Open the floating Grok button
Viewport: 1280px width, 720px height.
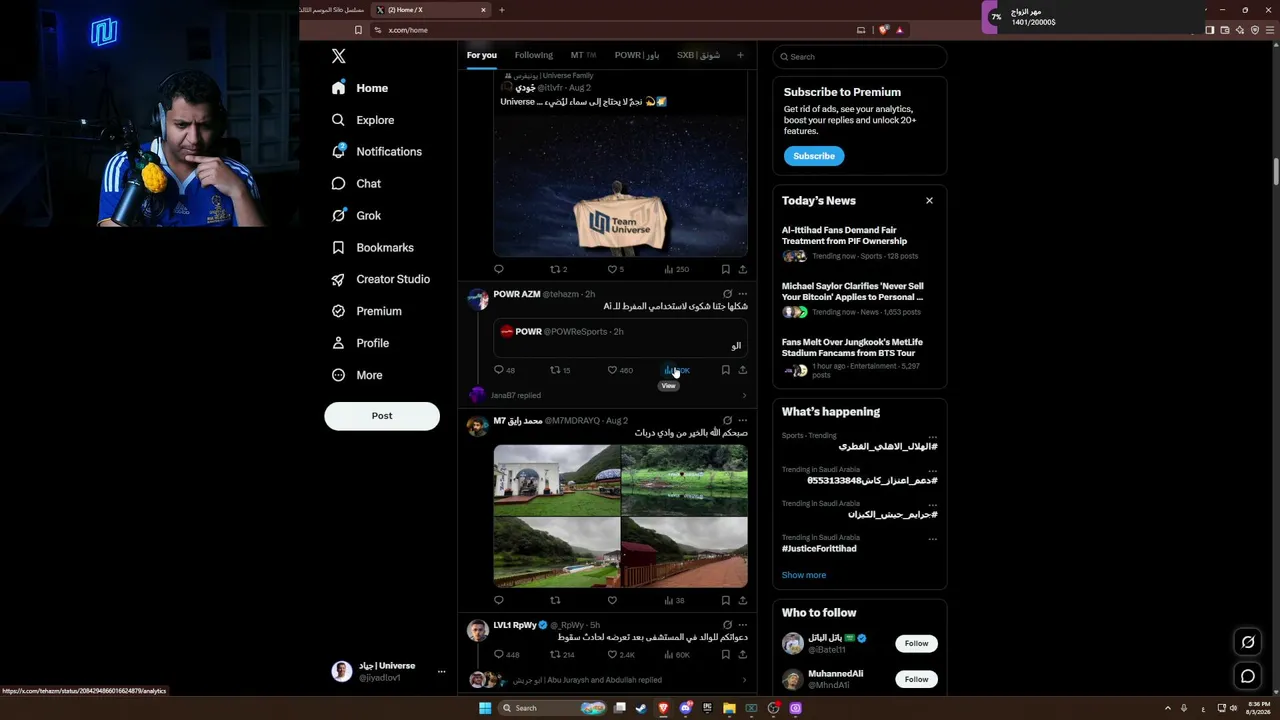[1248, 642]
